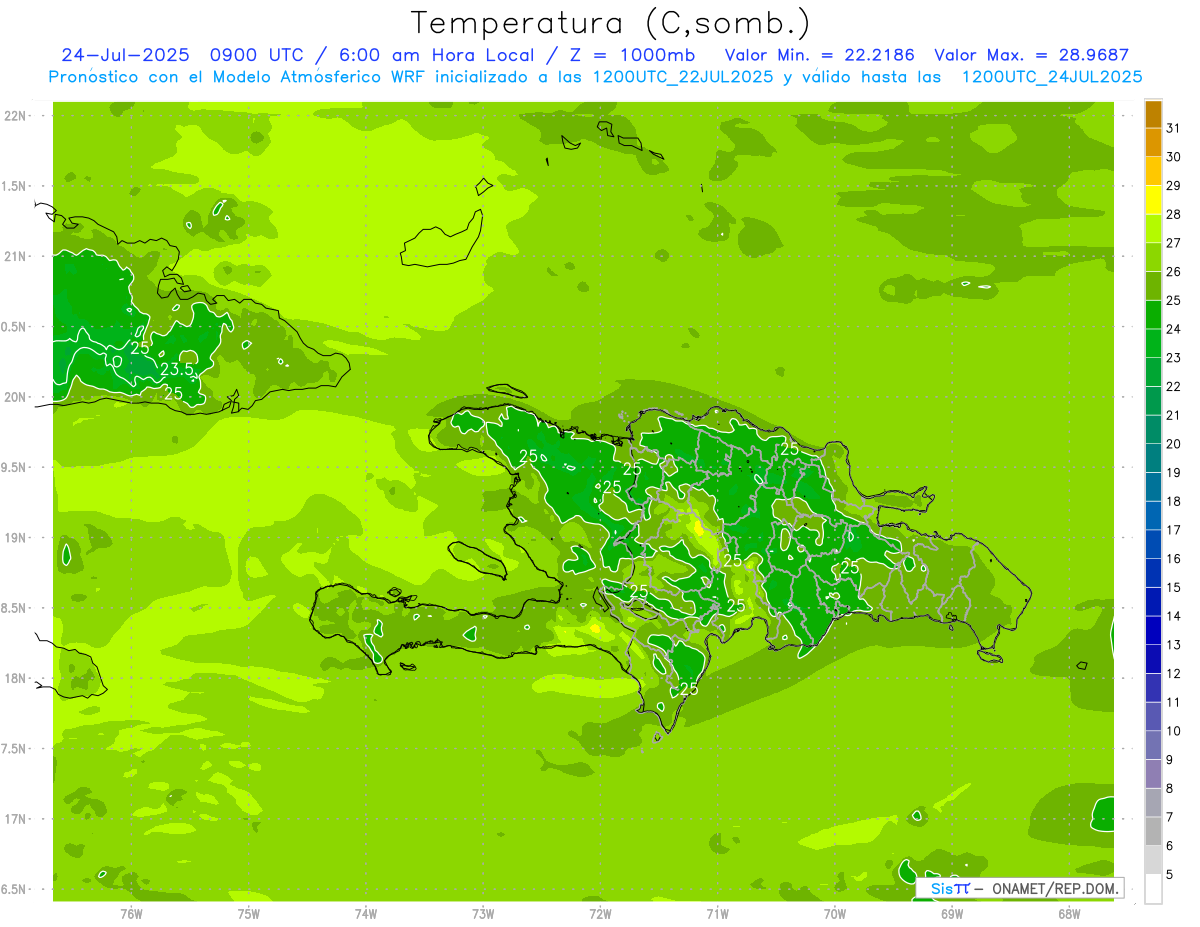Click the "72W" longitude label
The height and width of the screenshot is (927, 1200).
tap(600, 914)
